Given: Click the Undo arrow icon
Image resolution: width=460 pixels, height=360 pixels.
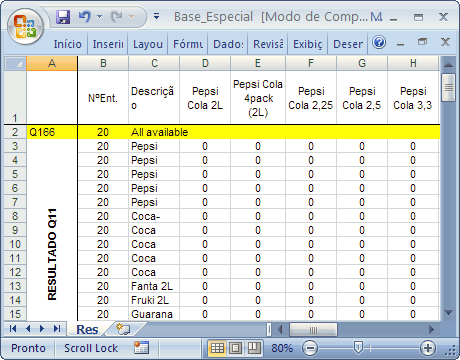Looking at the screenshot, I should (x=84, y=16).
